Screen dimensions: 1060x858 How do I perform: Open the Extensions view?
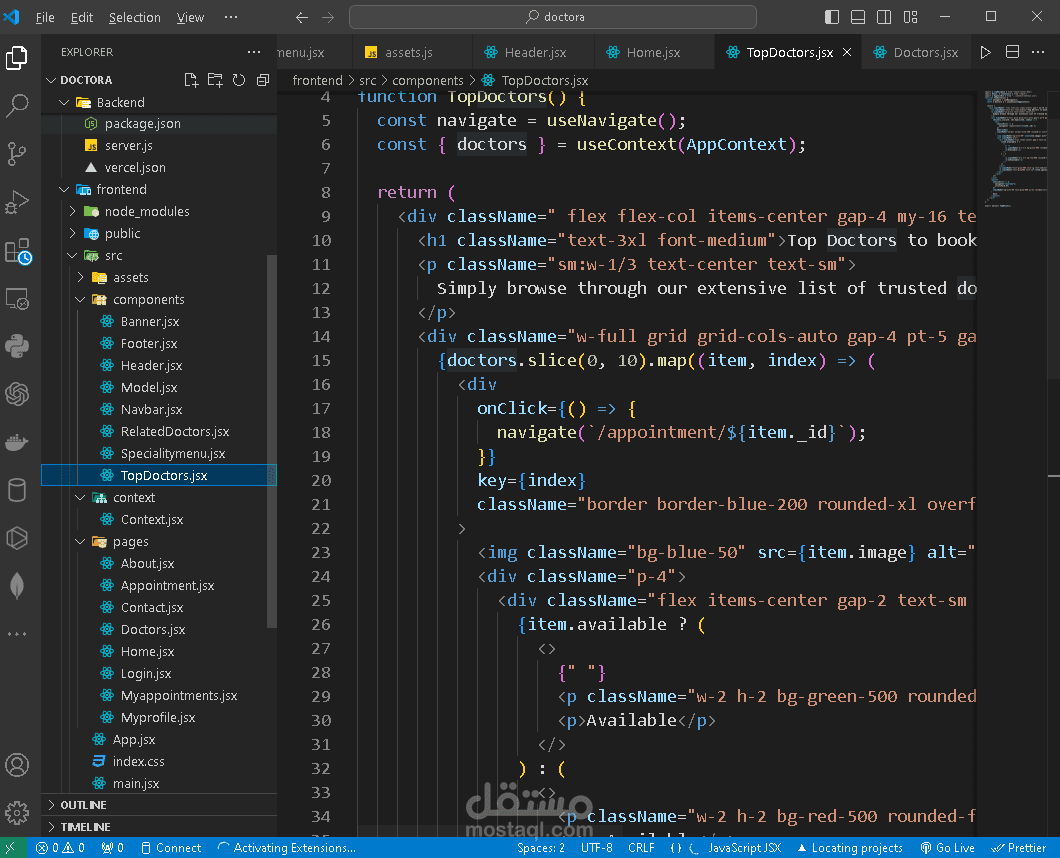point(17,251)
